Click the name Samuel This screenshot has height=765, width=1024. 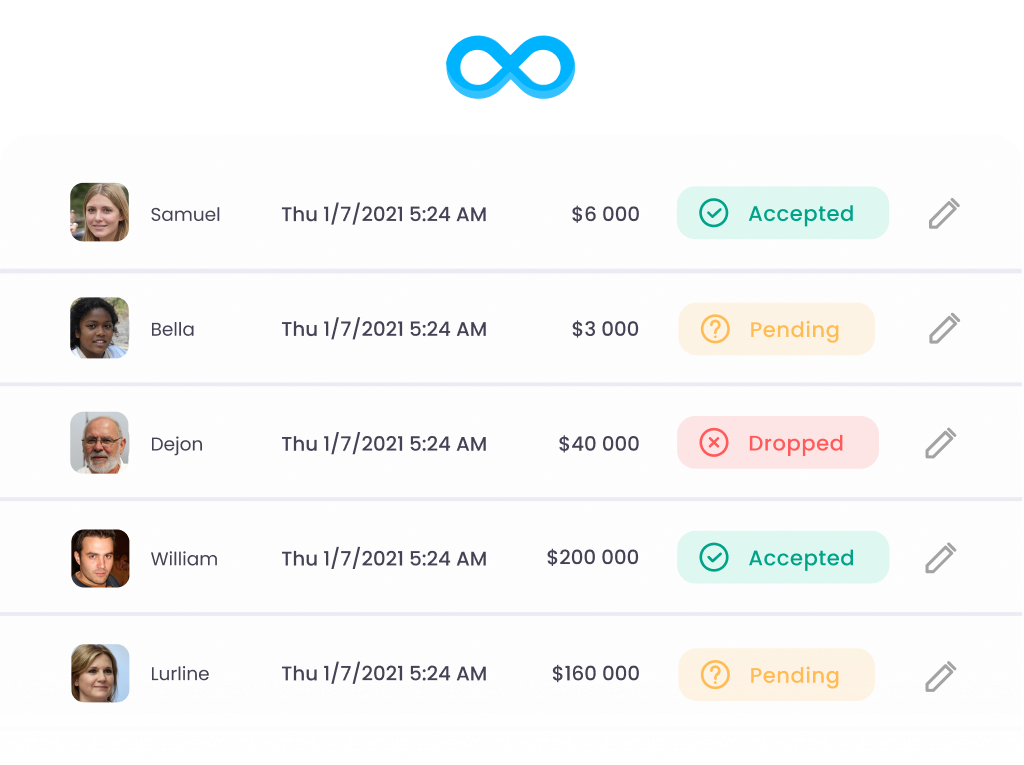pyautogui.click(x=185, y=215)
